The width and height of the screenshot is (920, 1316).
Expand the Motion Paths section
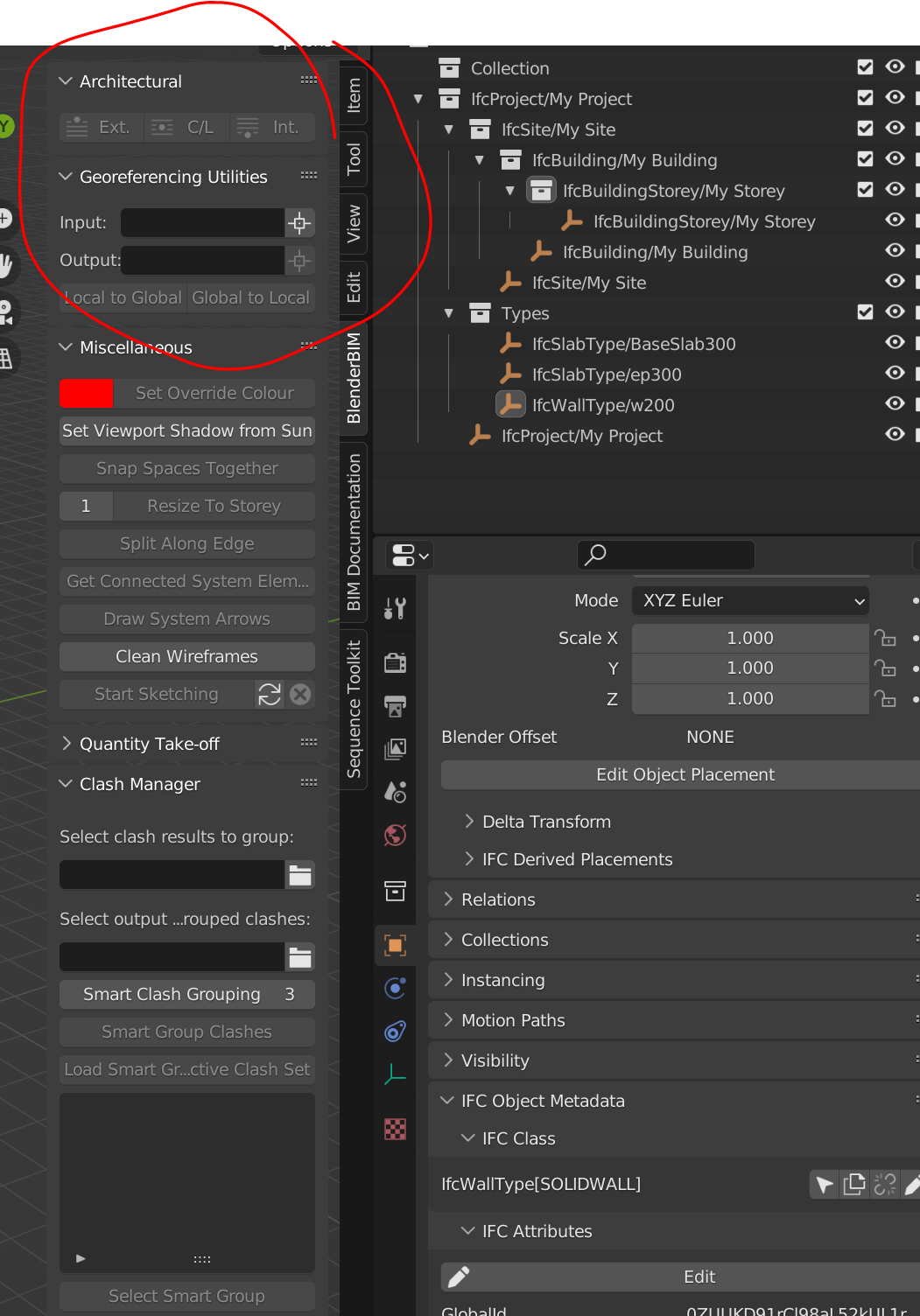[514, 1020]
